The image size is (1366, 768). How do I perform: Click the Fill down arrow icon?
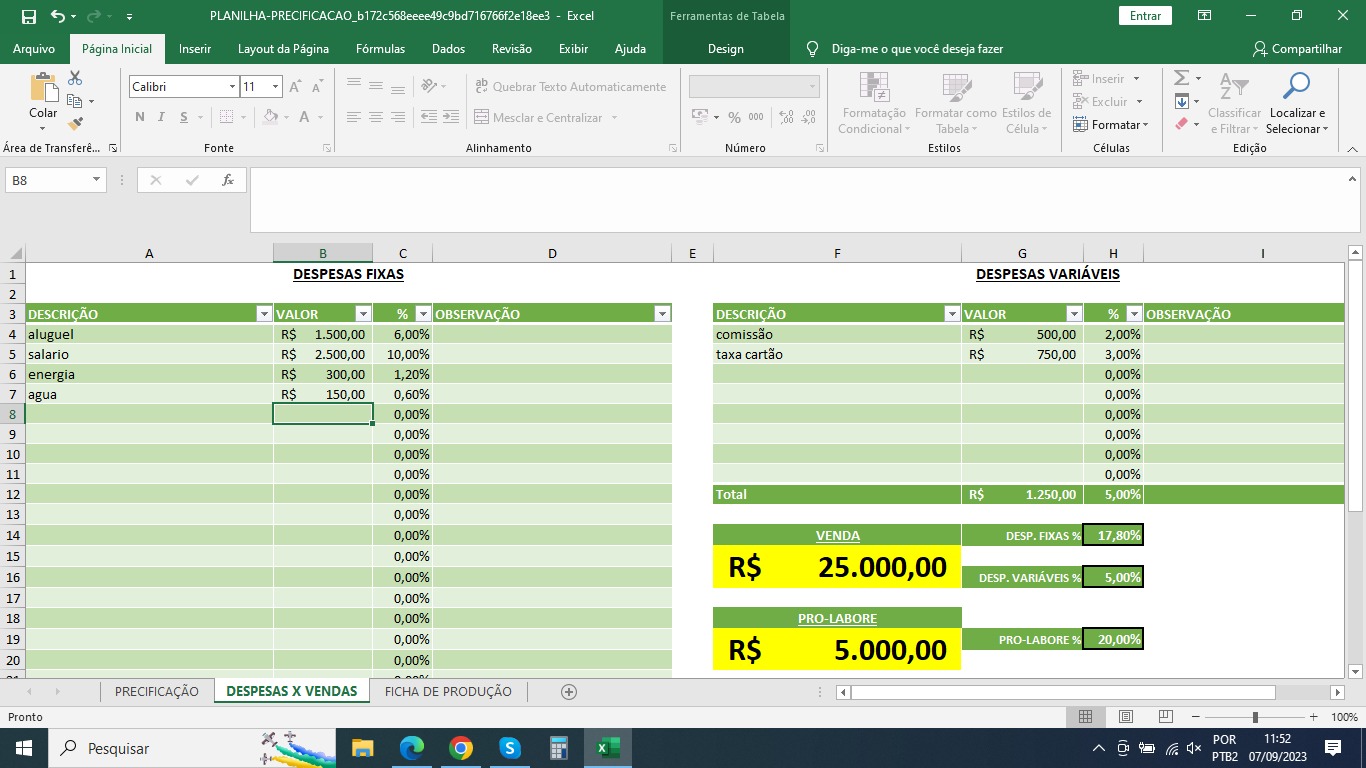tap(1181, 101)
